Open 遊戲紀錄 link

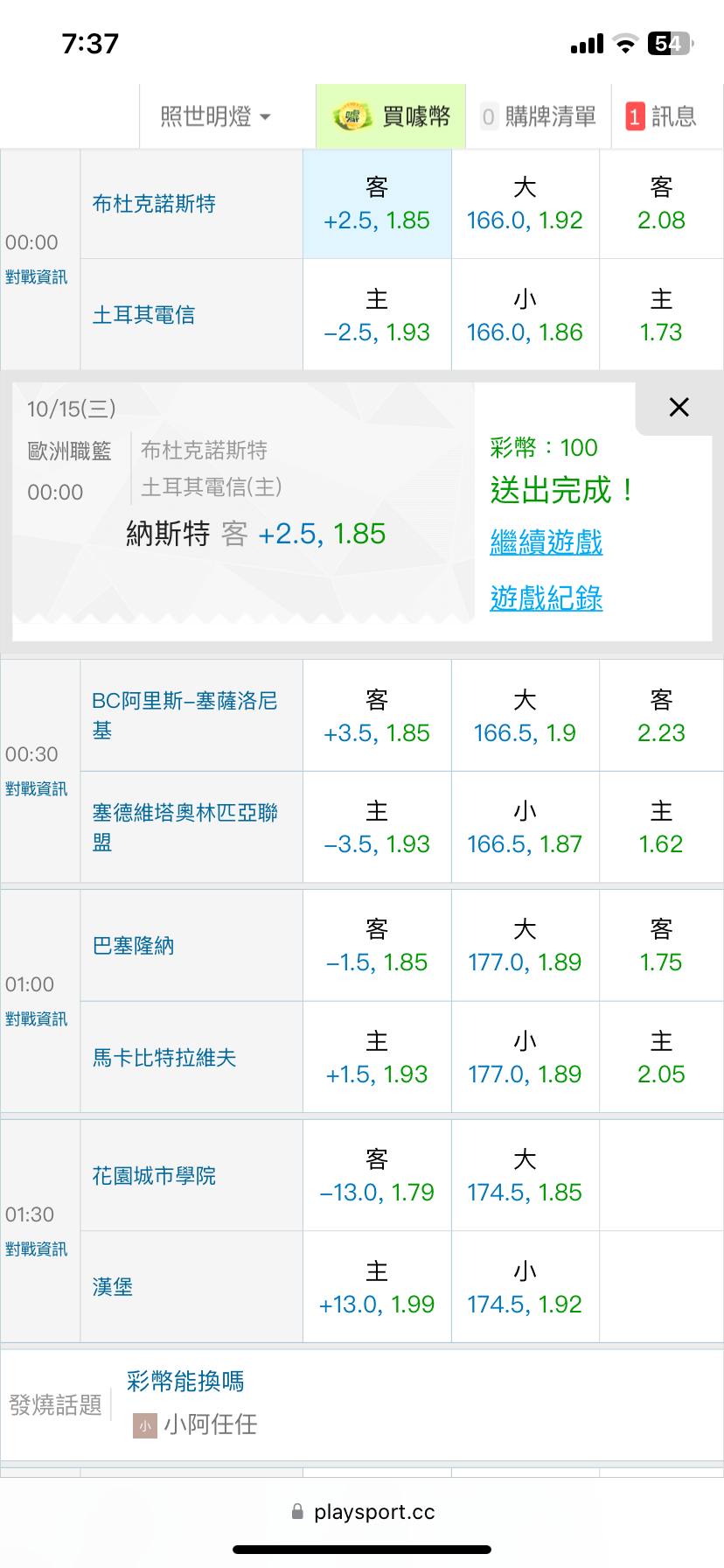tap(546, 598)
